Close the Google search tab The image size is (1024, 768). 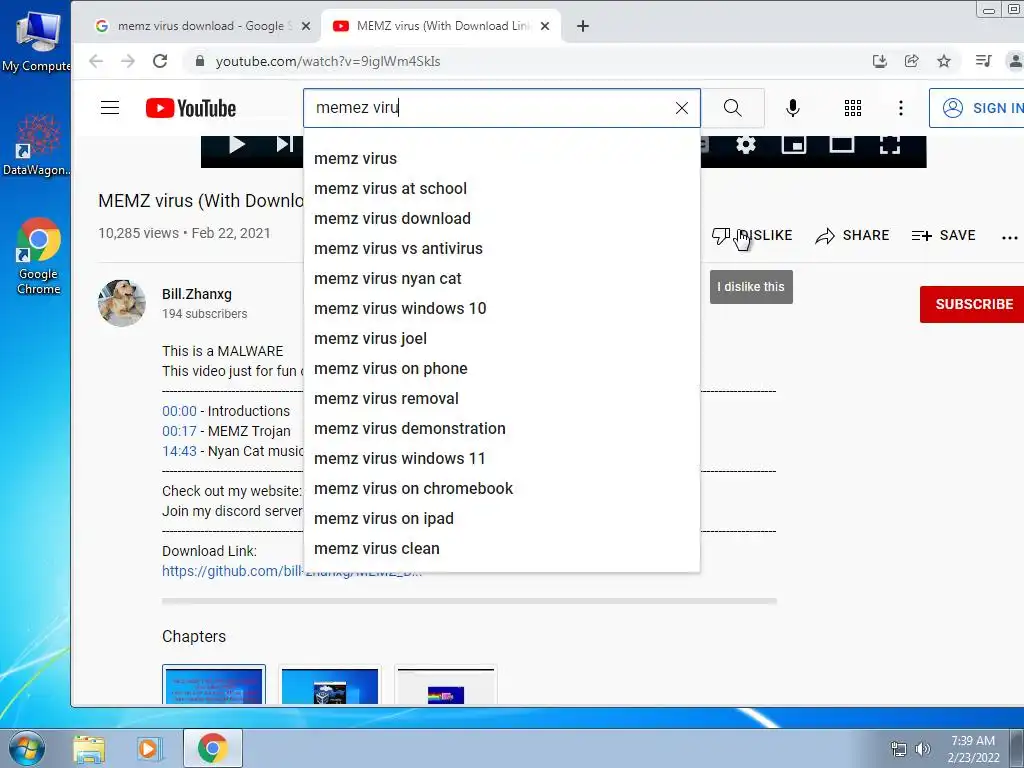[x=306, y=26]
